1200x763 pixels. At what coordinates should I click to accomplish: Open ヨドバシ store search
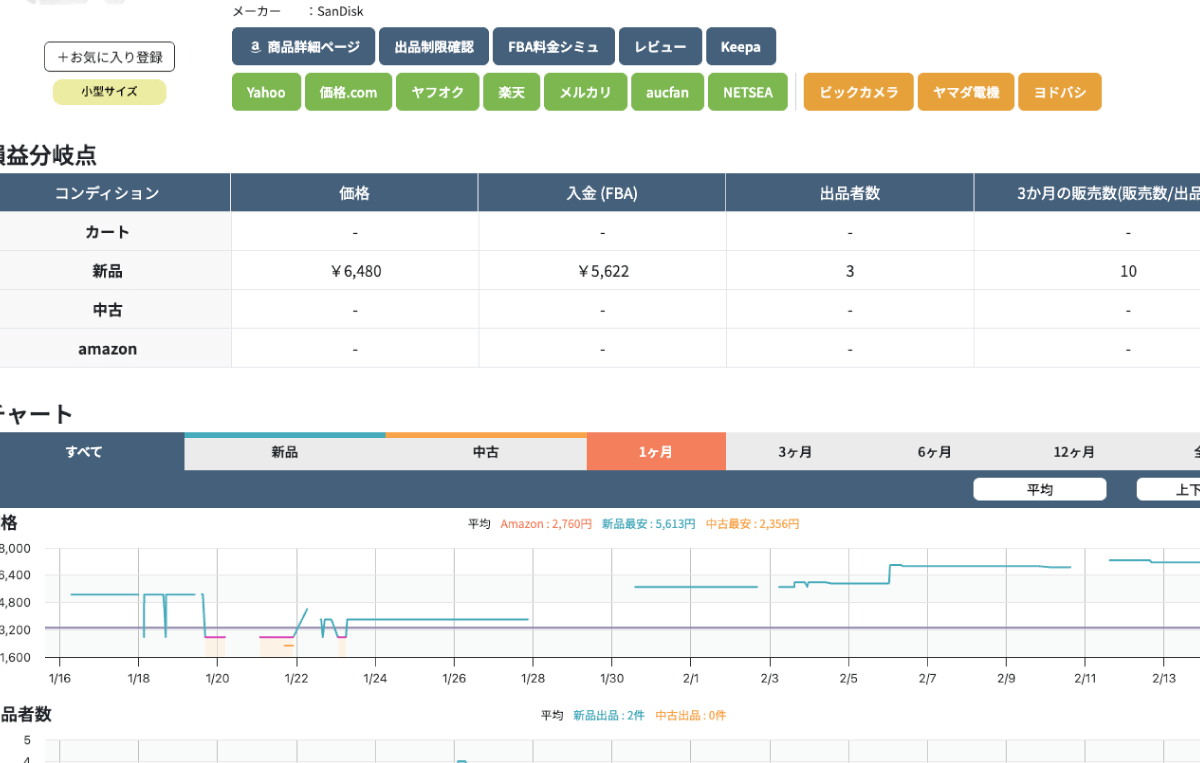[1060, 92]
